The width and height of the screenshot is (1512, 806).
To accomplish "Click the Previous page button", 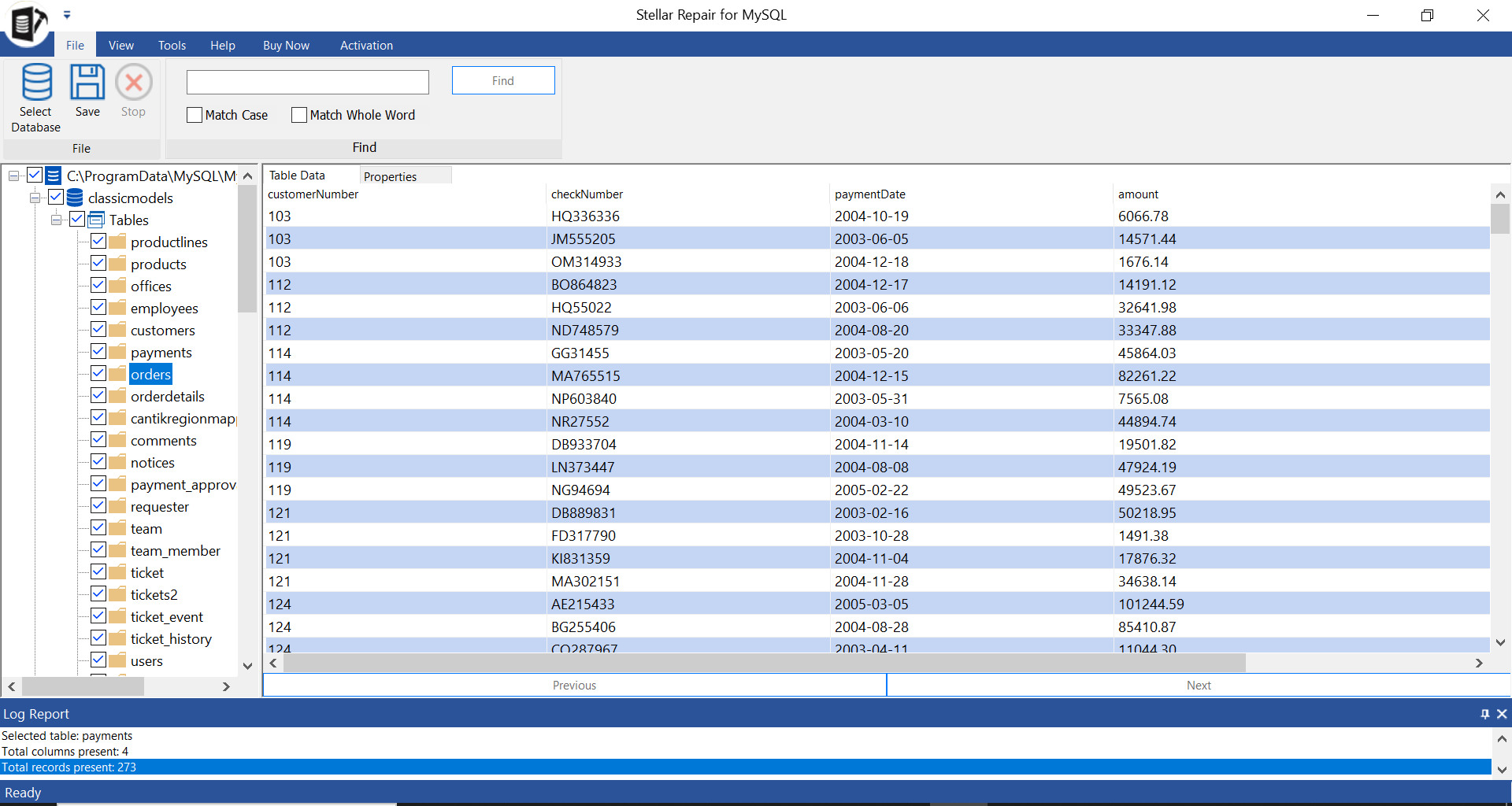I will pyautogui.click(x=575, y=685).
